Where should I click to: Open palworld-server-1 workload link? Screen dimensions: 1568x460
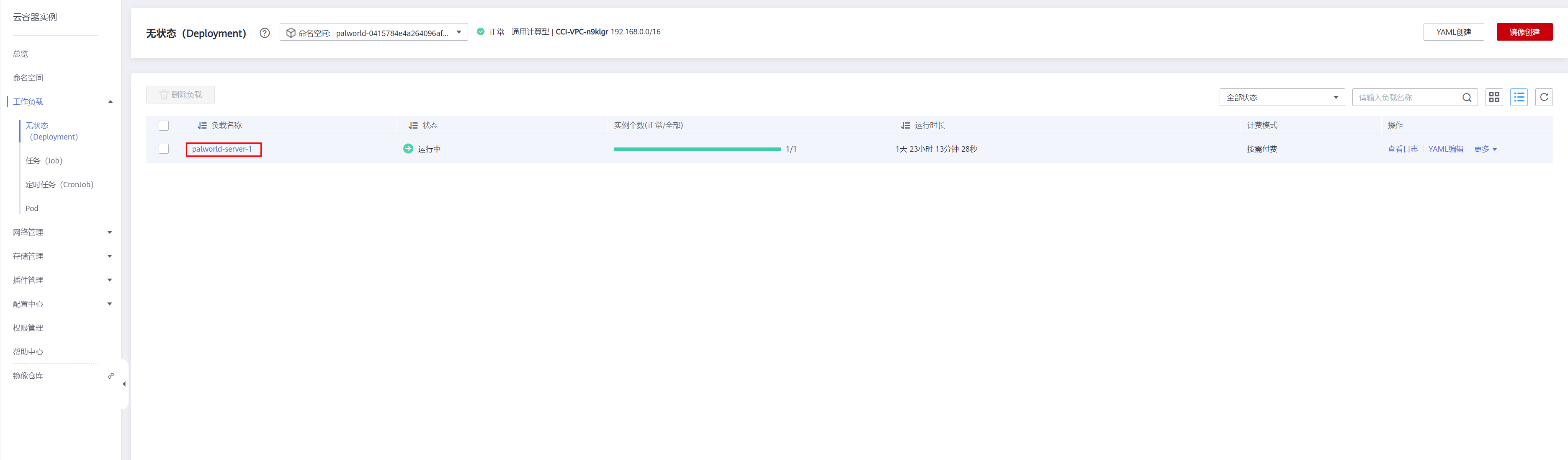[221, 149]
